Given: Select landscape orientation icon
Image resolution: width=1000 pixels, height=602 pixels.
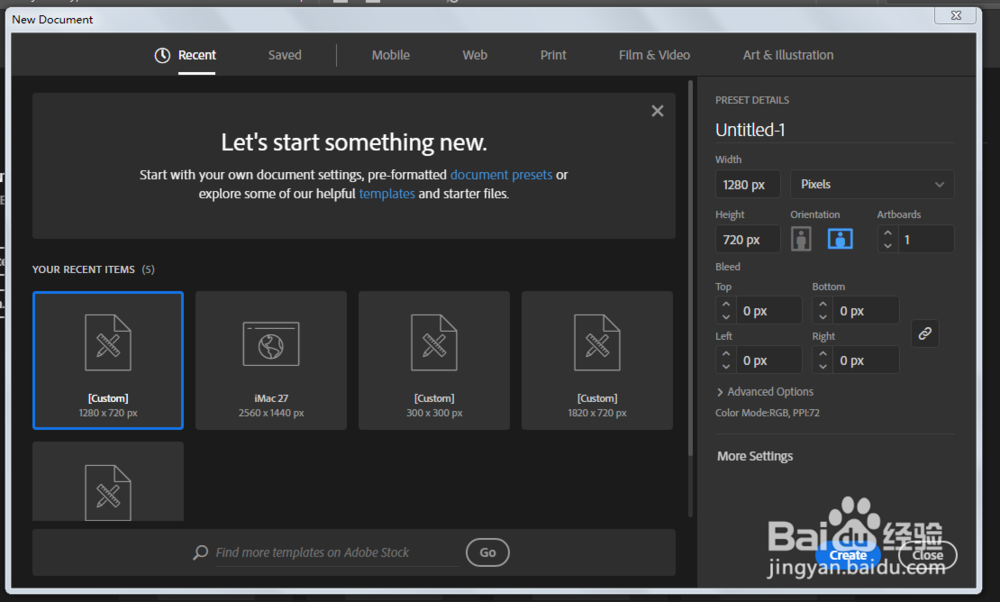Looking at the screenshot, I should [840, 239].
